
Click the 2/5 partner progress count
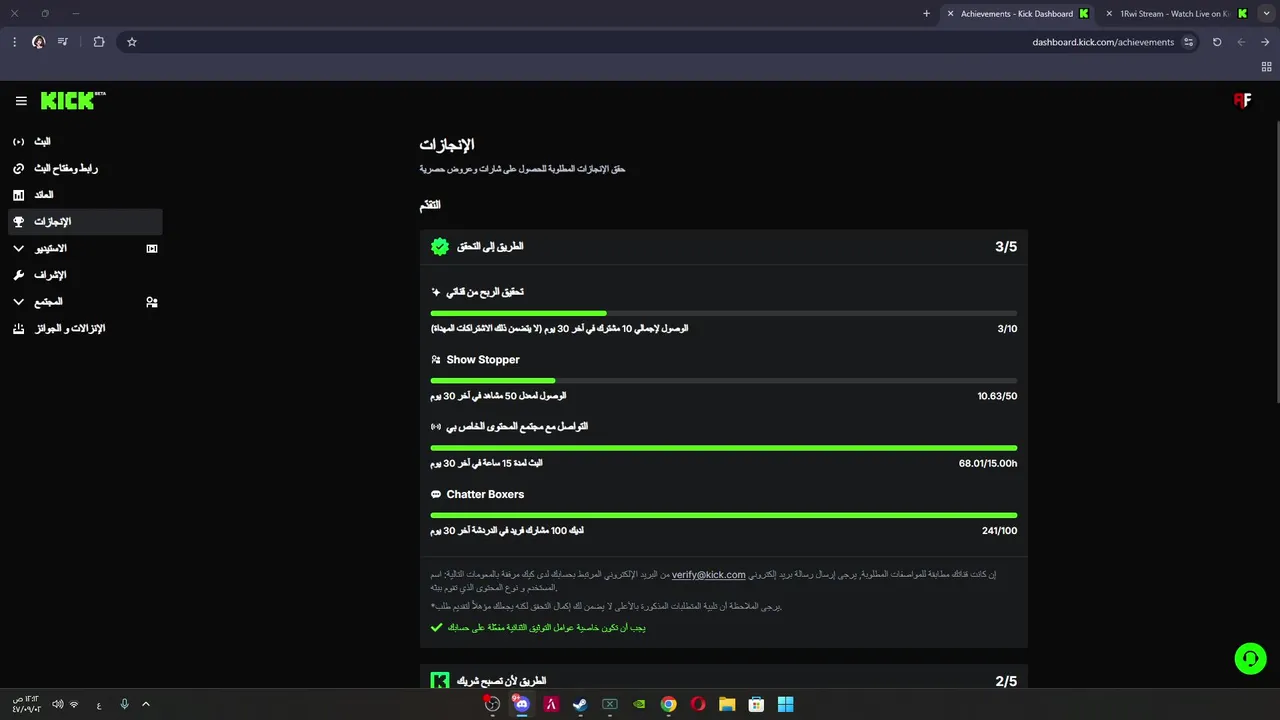click(1006, 682)
